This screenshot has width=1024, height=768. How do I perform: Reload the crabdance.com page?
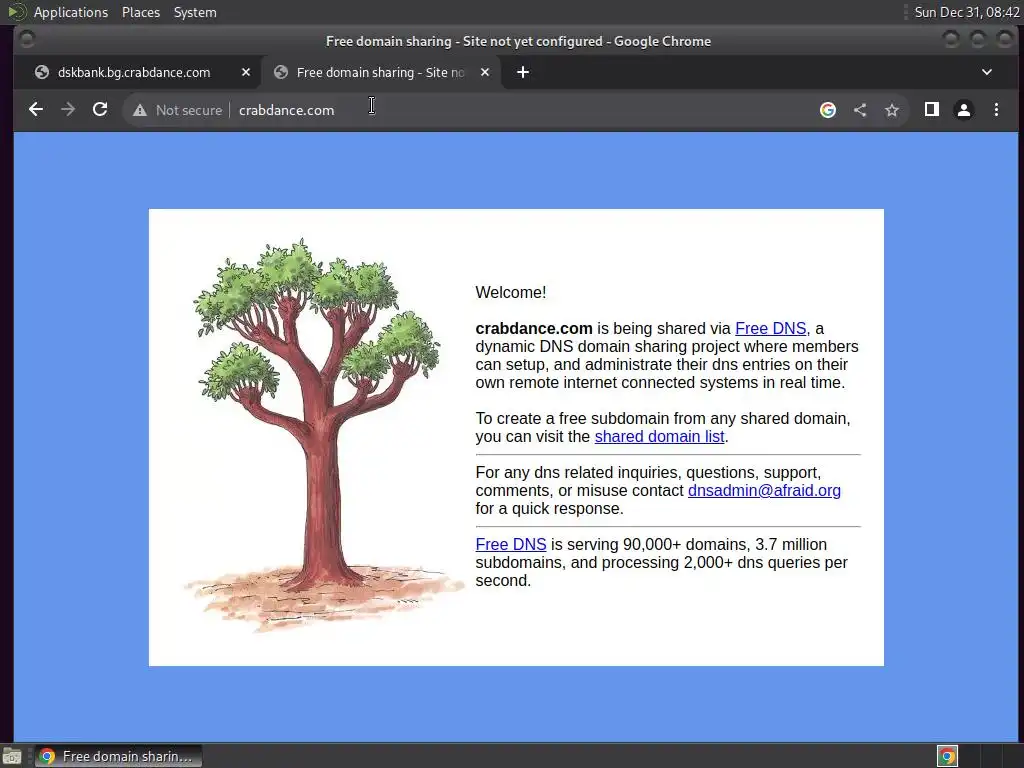100,110
